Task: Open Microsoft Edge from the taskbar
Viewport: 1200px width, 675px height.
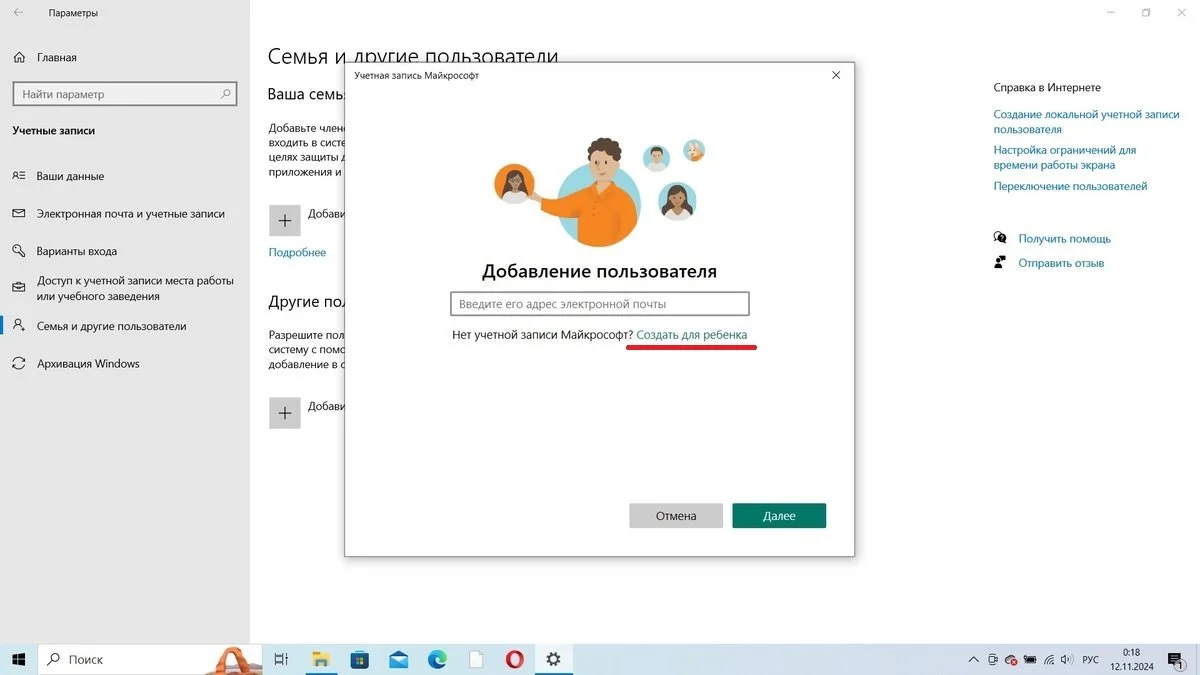Action: tap(437, 659)
